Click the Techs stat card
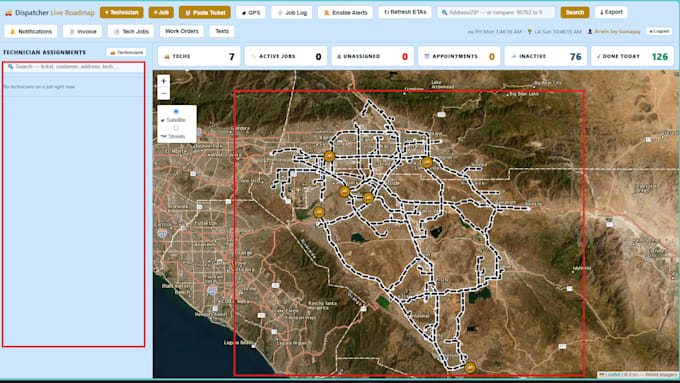Viewport: 680px width, 383px height. point(199,56)
